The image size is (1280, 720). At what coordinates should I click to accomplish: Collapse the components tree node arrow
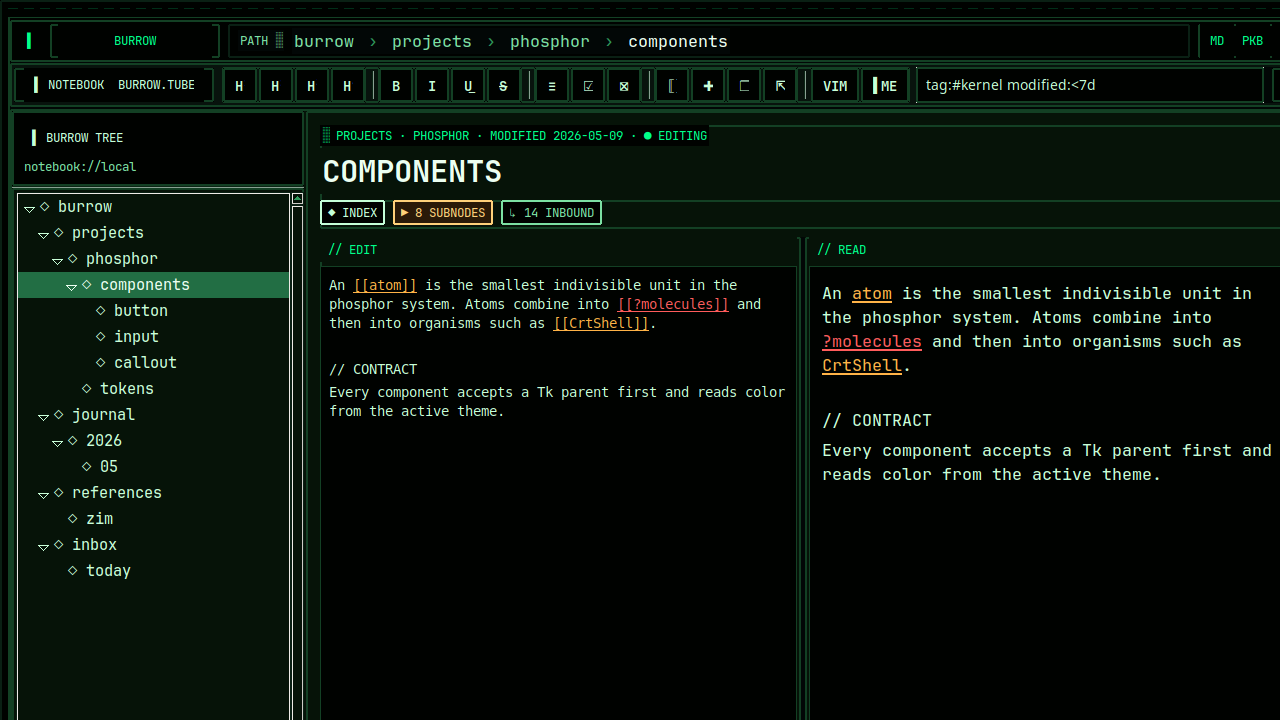click(x=72, y=286)
